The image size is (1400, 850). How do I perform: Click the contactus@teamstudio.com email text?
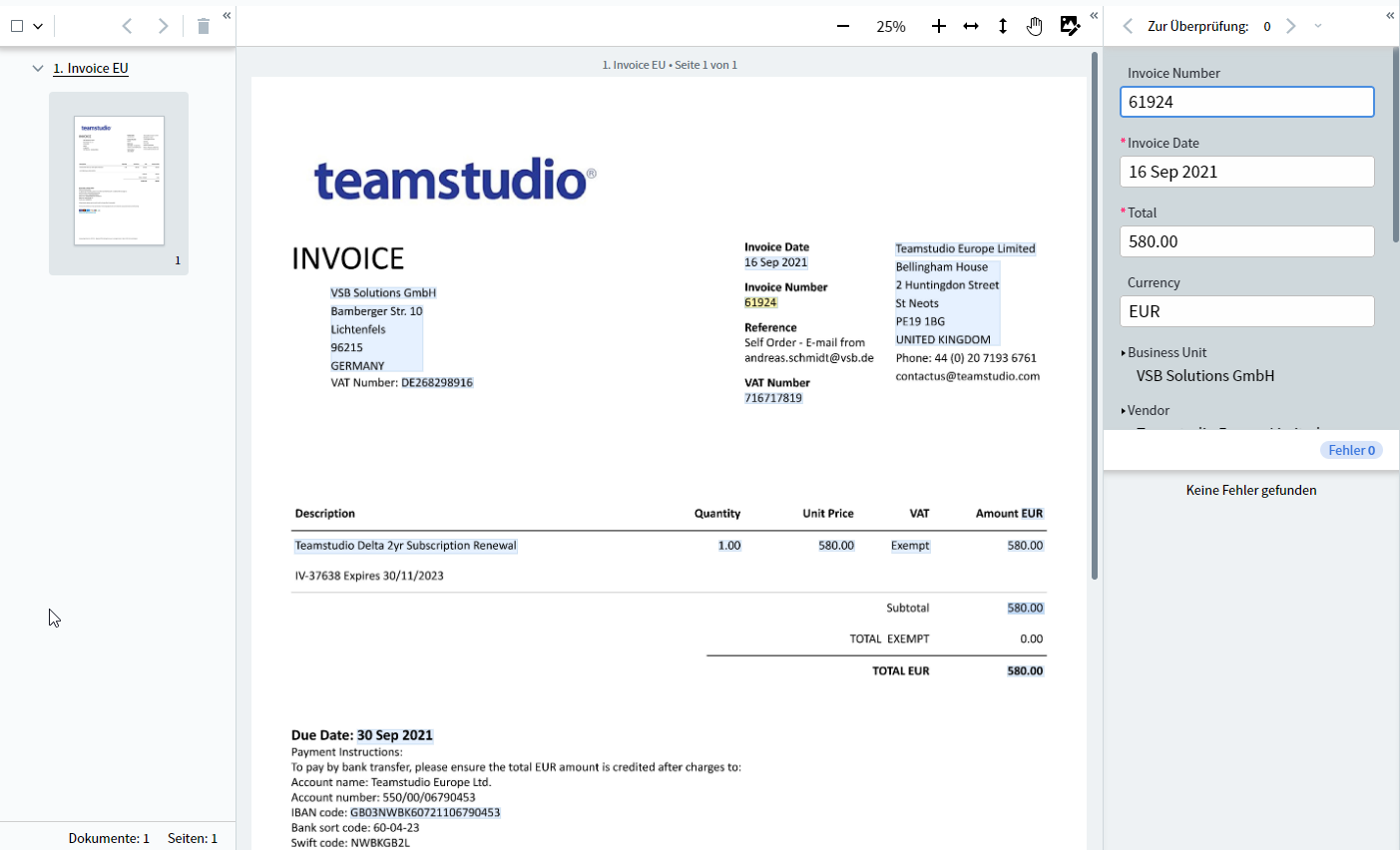point(968,376)
